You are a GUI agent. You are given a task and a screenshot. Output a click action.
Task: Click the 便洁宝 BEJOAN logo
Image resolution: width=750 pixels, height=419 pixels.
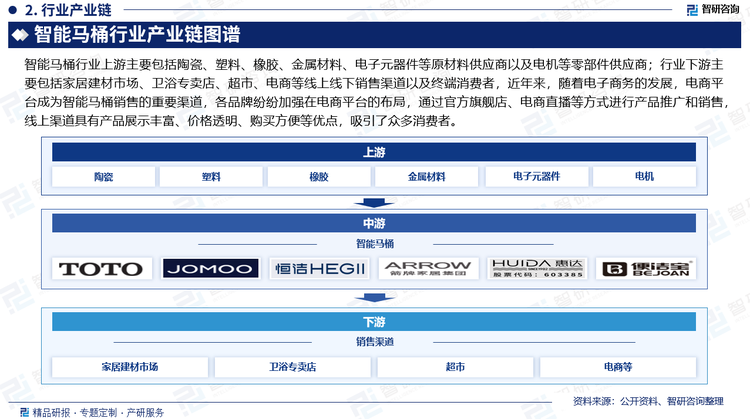[646, 269]
